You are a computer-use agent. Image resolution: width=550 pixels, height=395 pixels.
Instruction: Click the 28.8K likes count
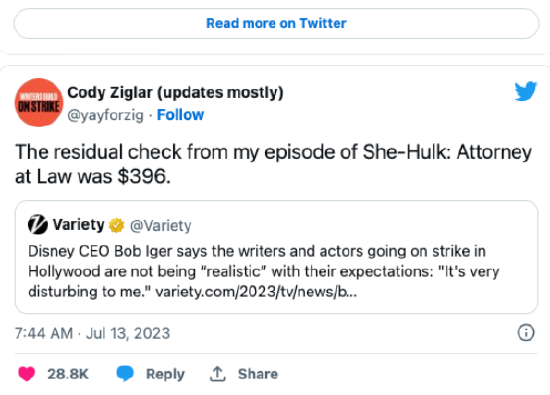coord(68,374)
